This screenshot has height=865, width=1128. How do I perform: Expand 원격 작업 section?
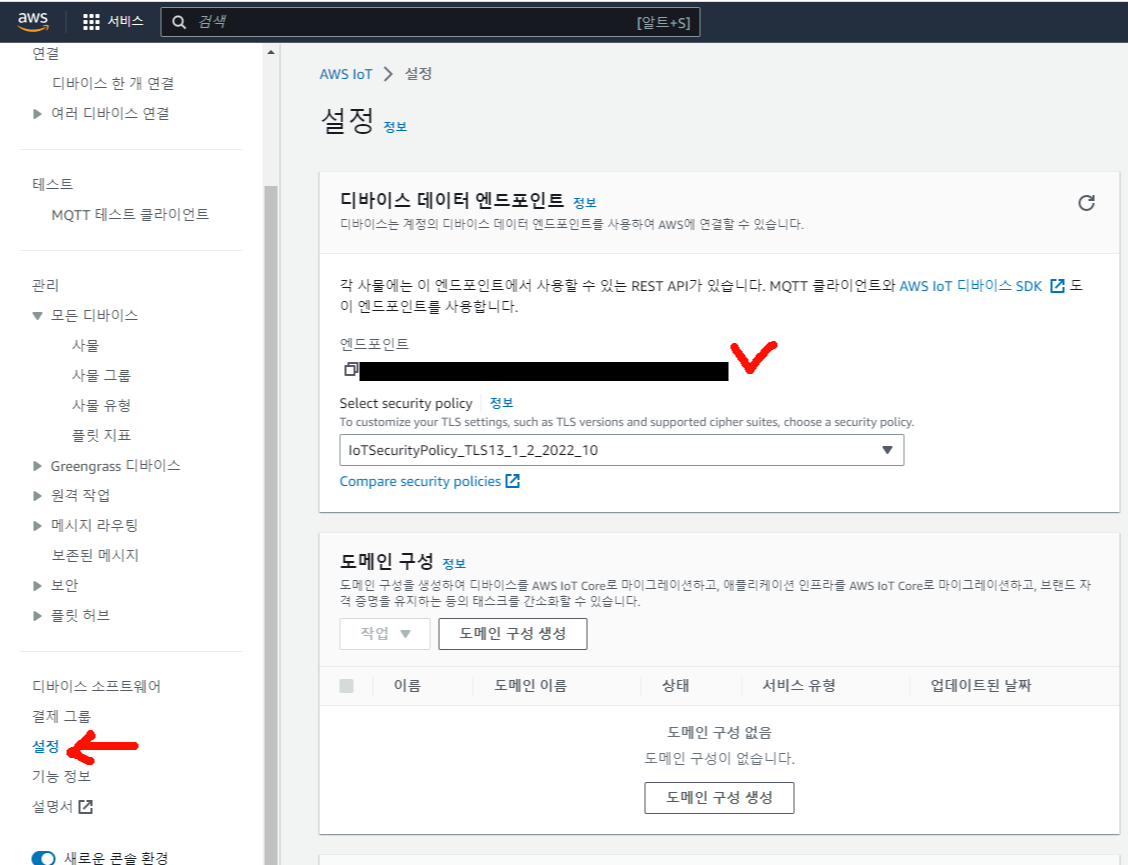[37, 496]
